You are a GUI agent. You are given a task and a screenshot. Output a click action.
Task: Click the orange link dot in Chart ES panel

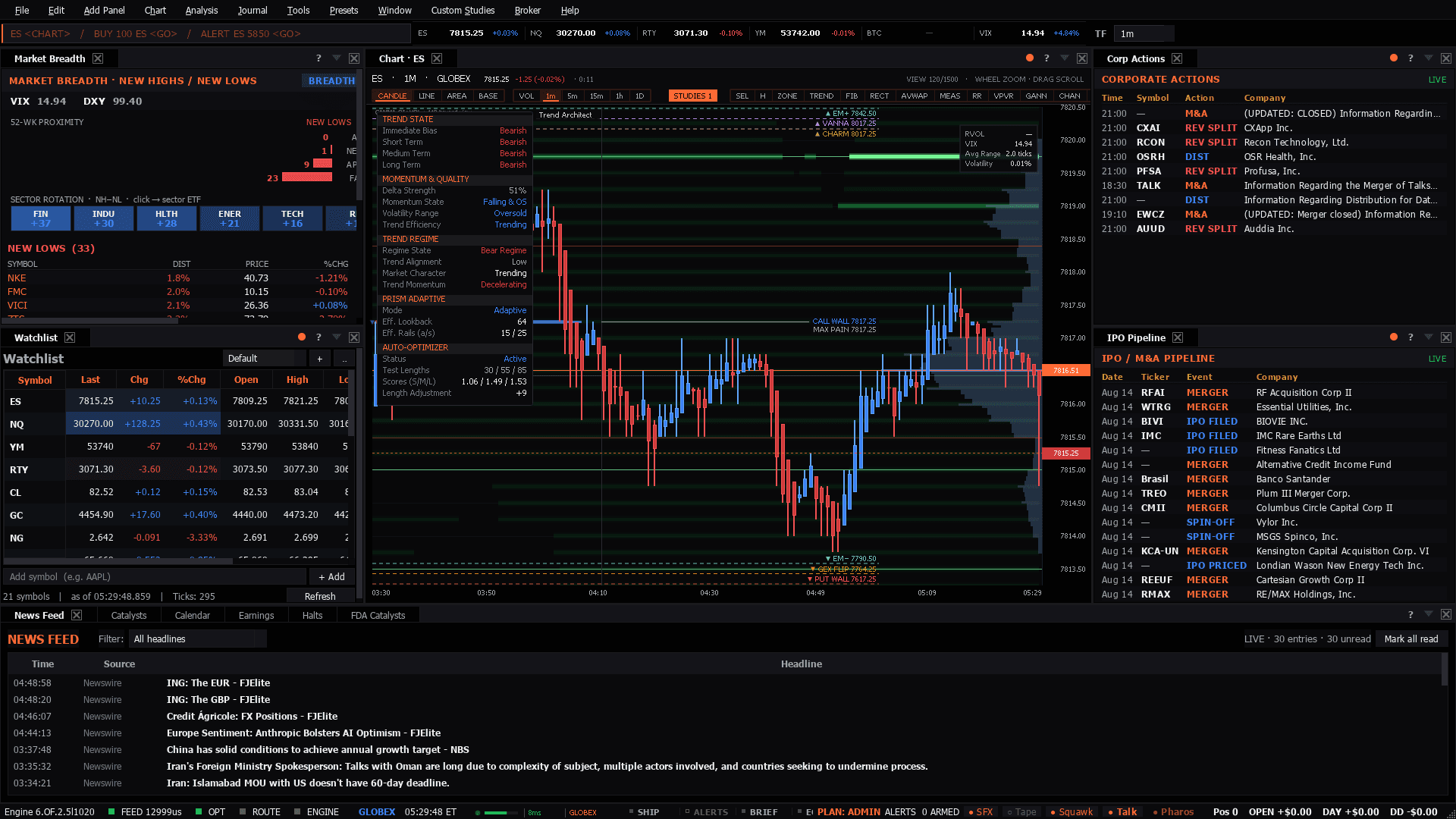tap(1029, 58)
